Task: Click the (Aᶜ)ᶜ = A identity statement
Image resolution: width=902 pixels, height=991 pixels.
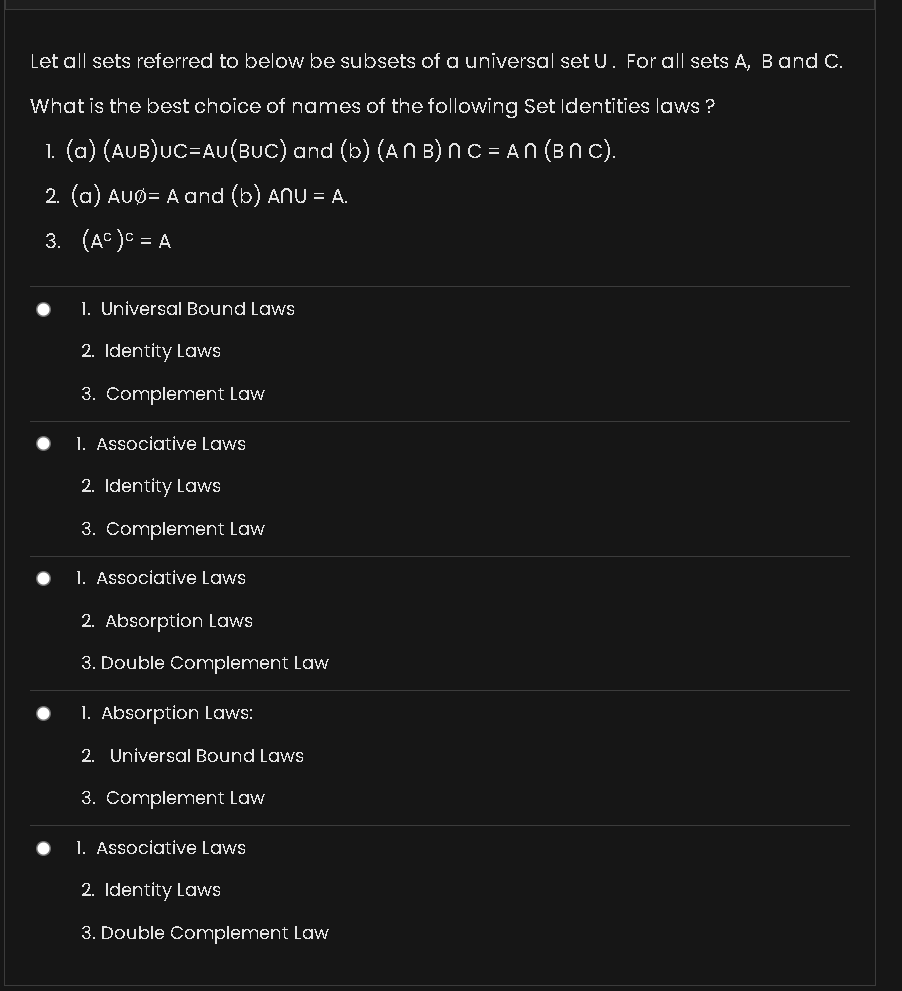Action: tap(125, 241)
